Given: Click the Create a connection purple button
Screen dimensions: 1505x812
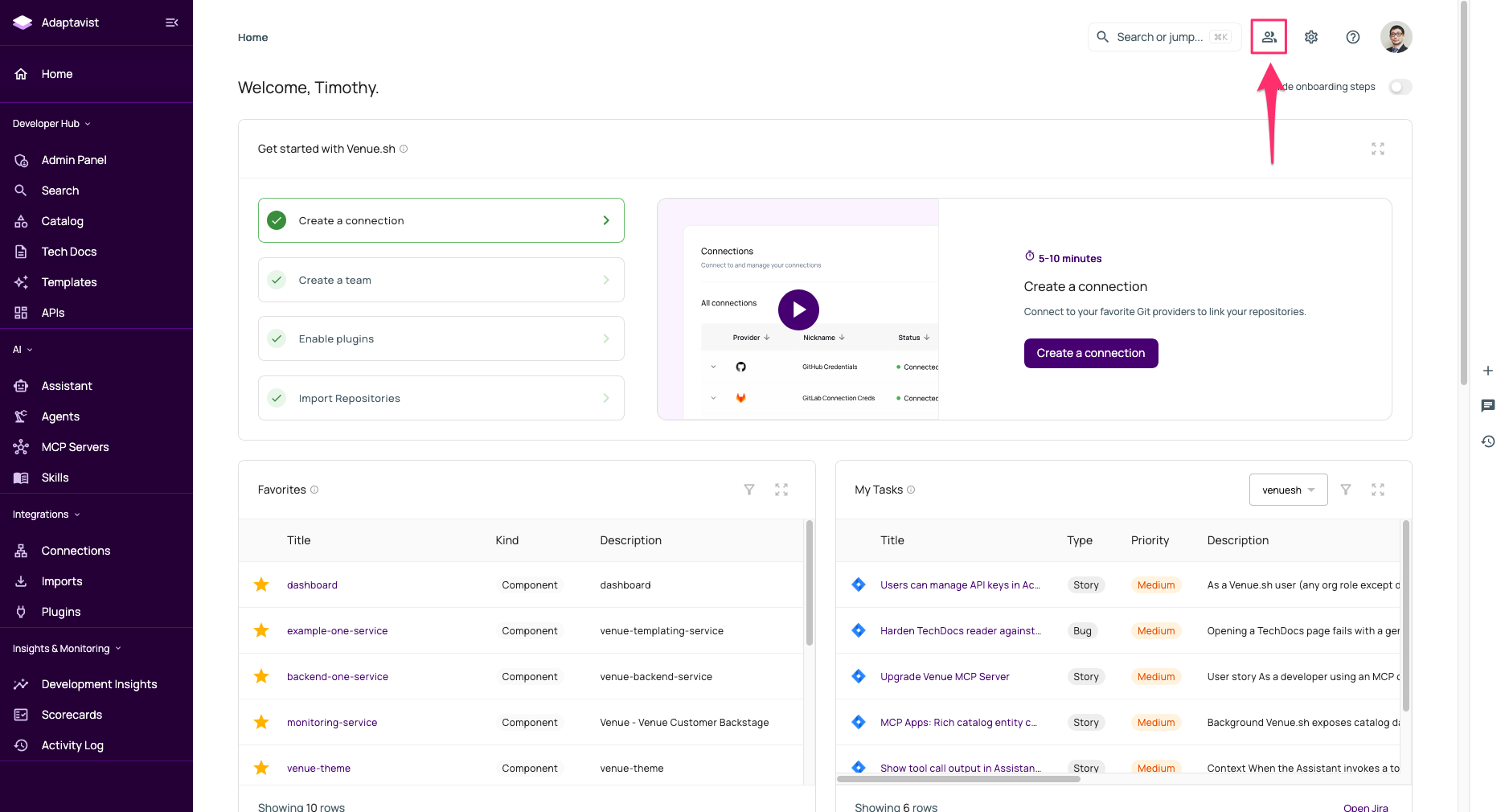Looking at the screenshot, I should tap(1091, 353).
